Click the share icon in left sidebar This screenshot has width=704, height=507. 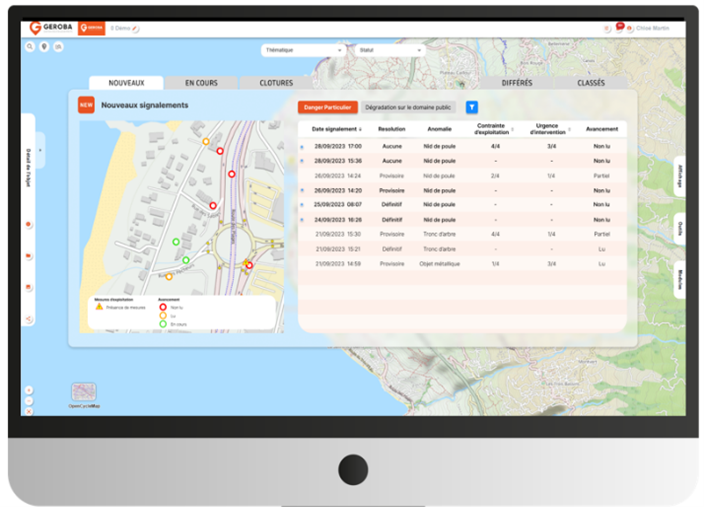tap(29, 319)
